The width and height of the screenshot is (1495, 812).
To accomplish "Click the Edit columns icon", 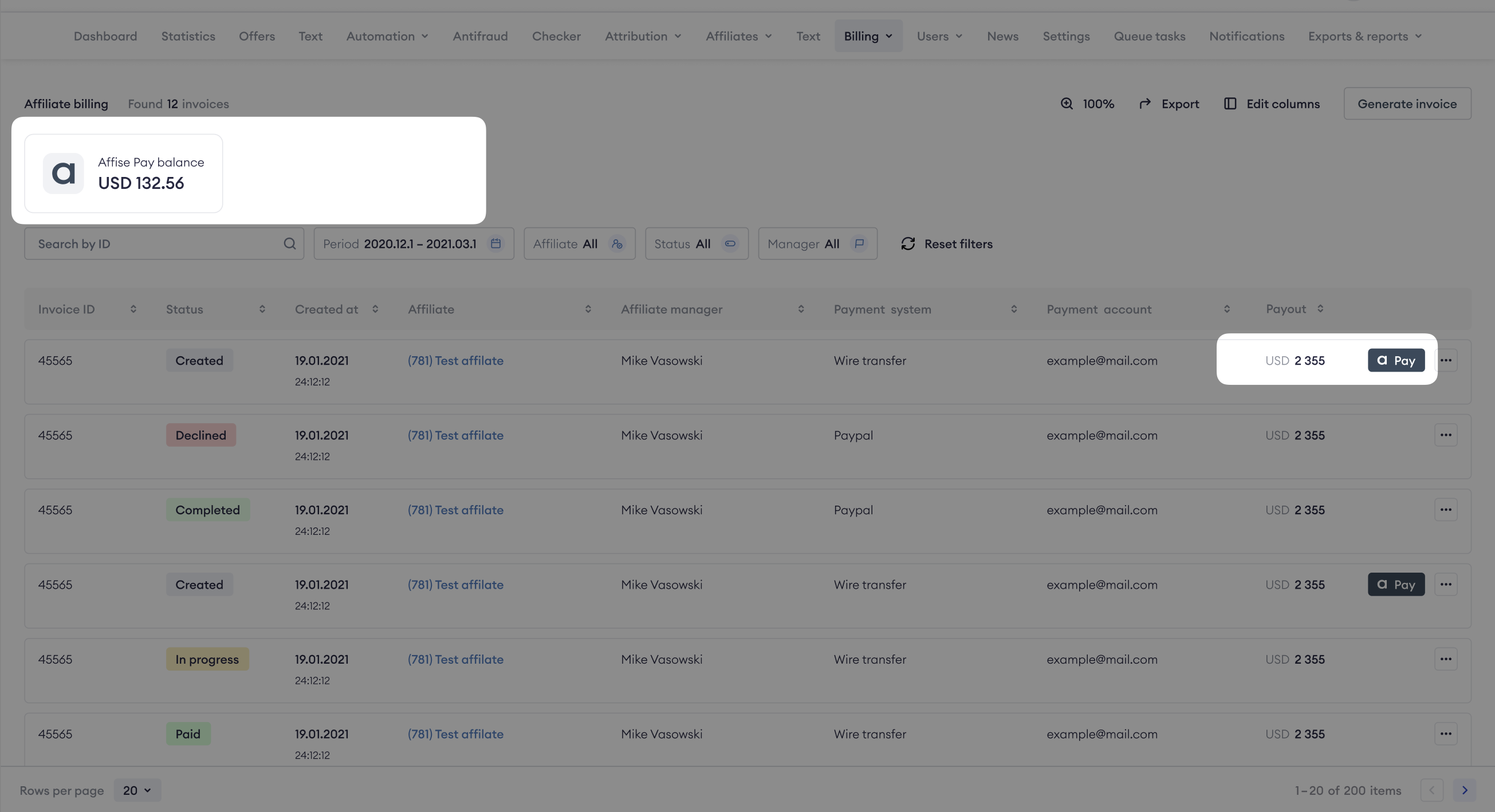I will pos(1230,104).
